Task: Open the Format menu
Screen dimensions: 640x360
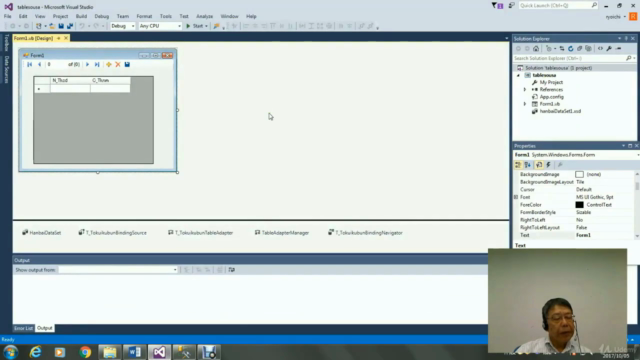Action: [144, 16]
